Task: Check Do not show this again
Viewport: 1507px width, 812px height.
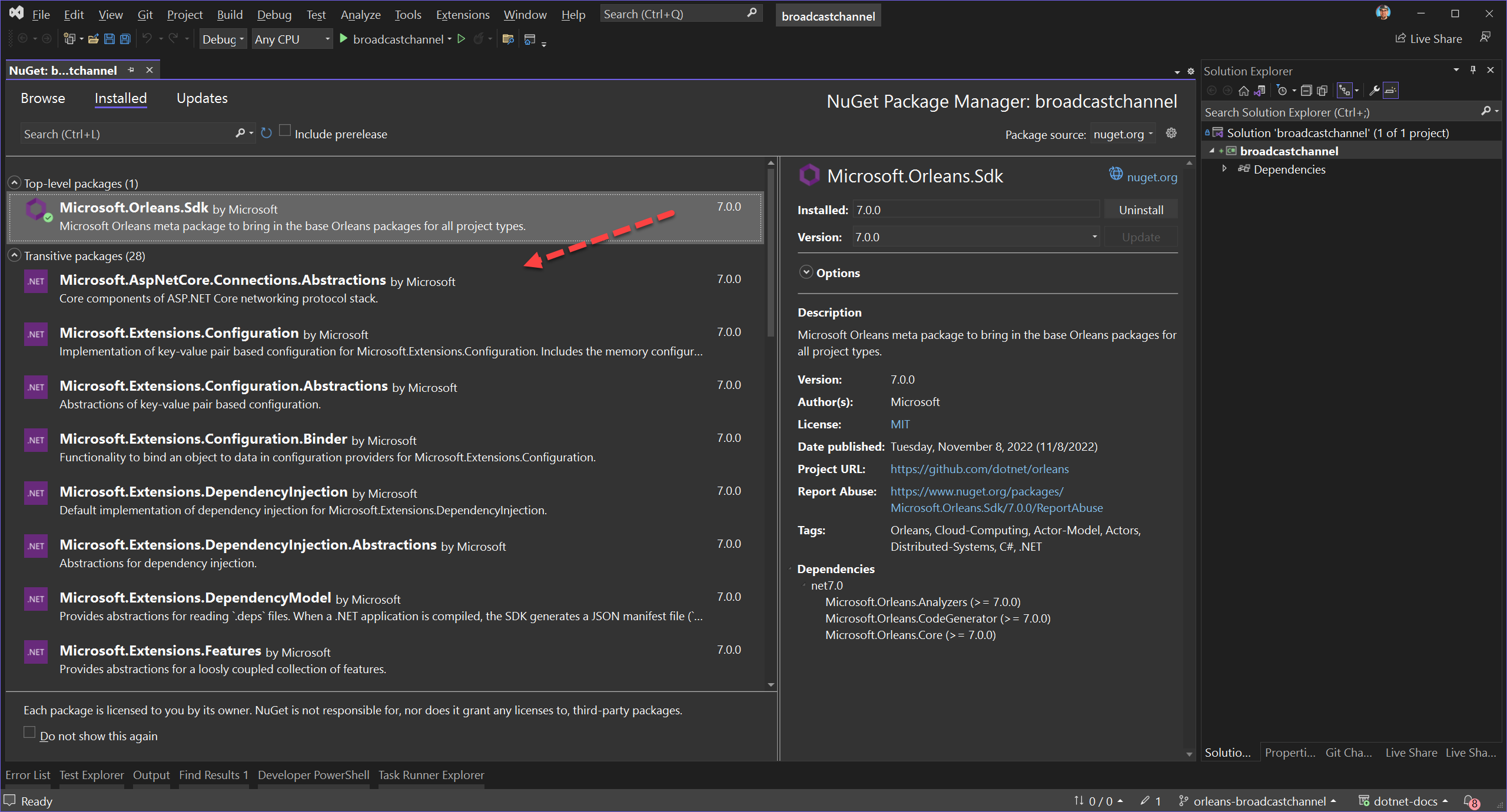Action: 29,732
